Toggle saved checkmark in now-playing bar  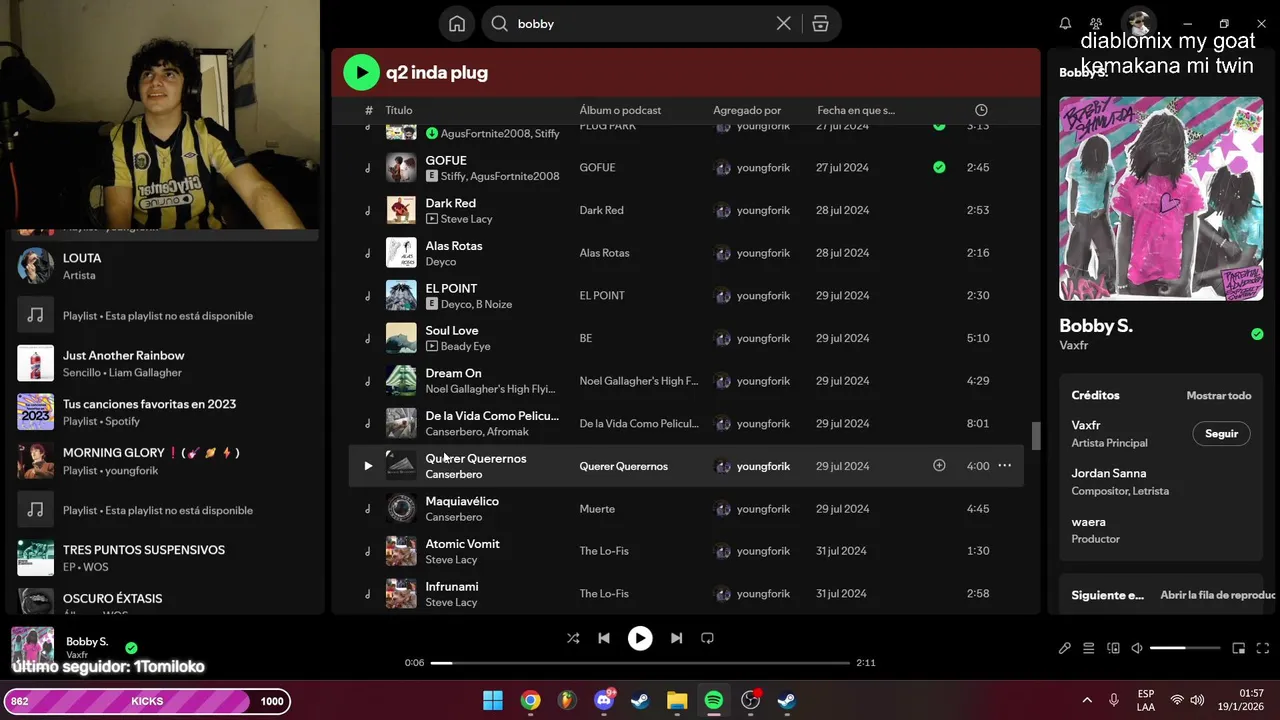pos(131,648)
